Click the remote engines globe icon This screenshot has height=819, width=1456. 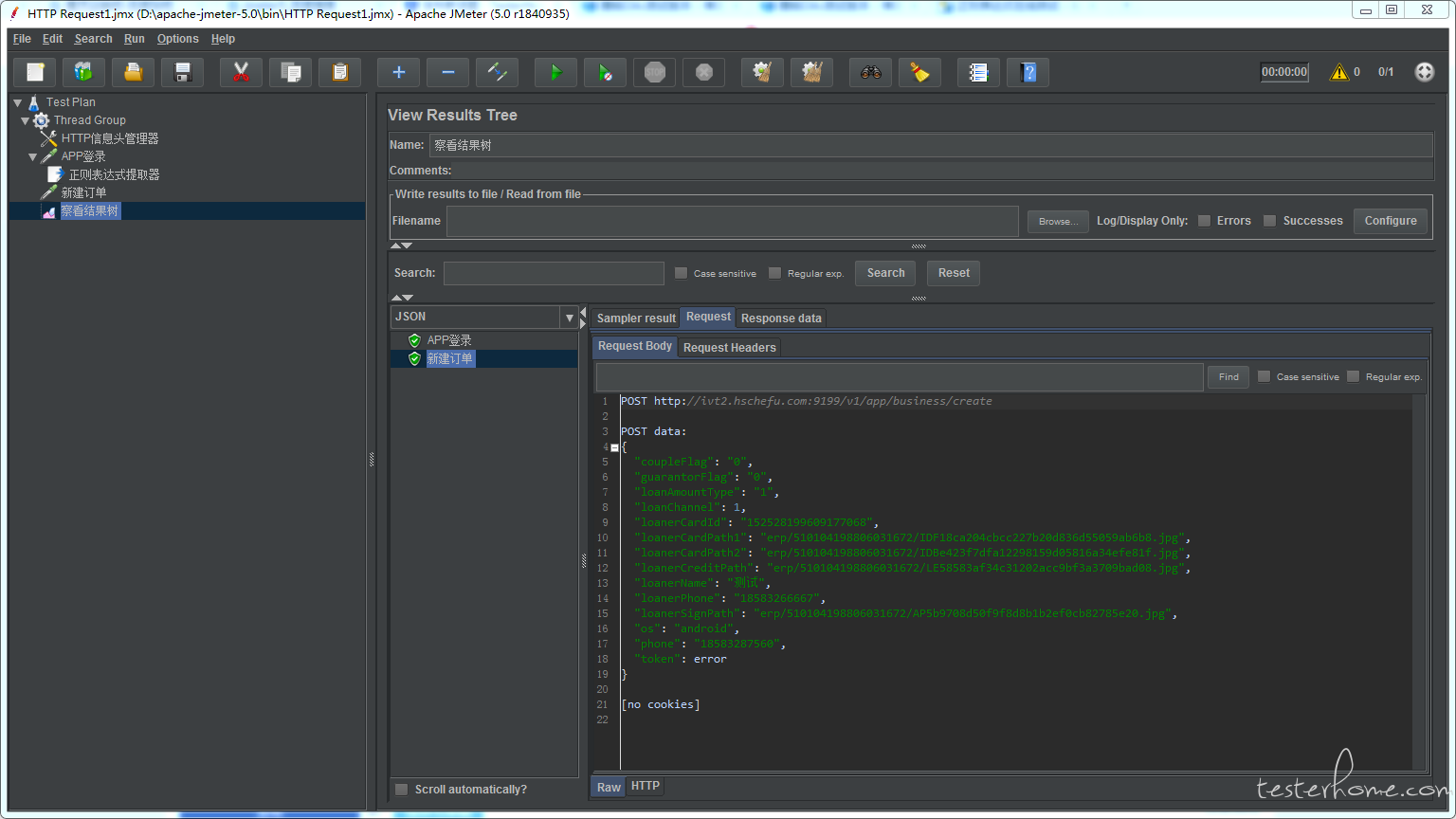coord(1425,72)
